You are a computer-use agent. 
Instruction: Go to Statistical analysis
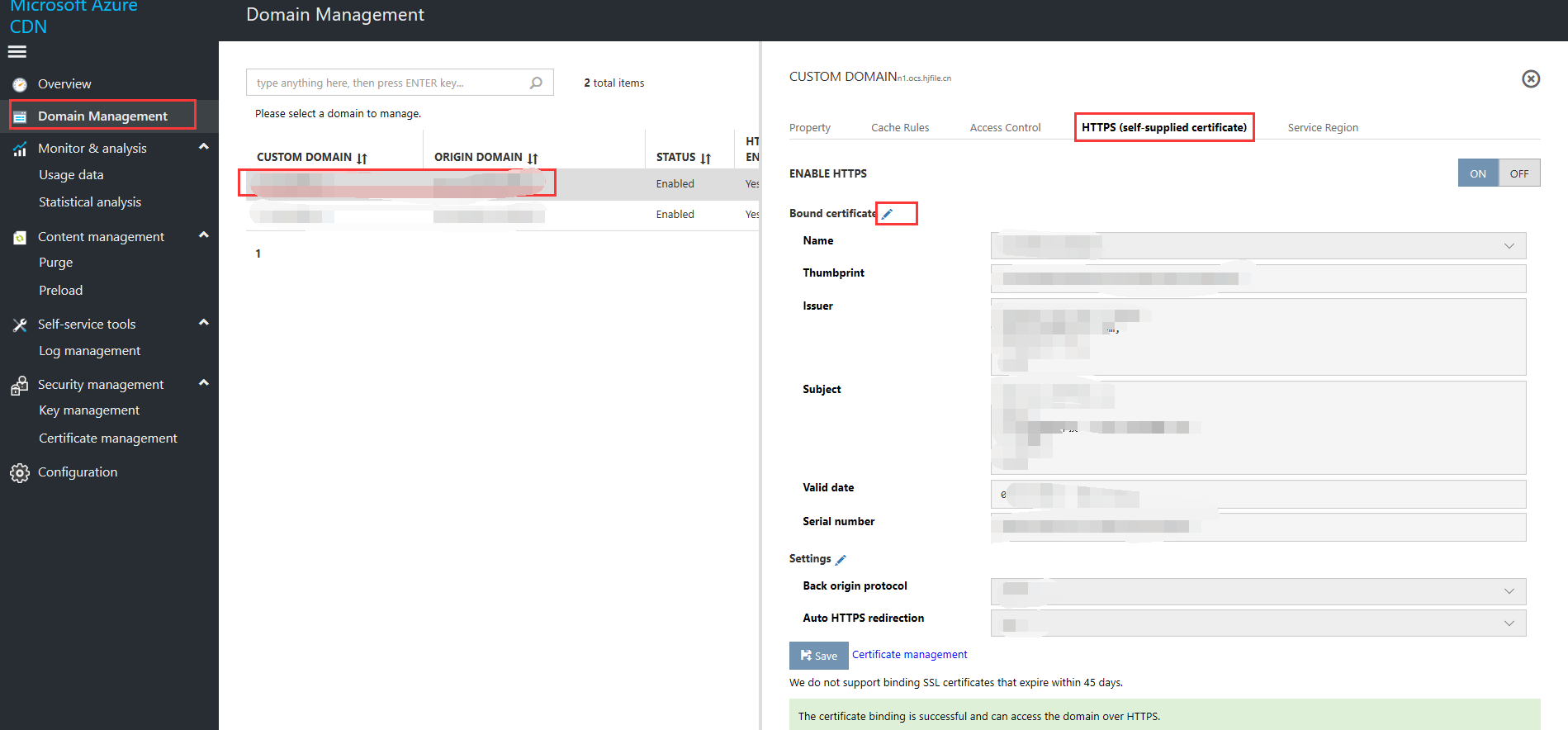(90, 202)
